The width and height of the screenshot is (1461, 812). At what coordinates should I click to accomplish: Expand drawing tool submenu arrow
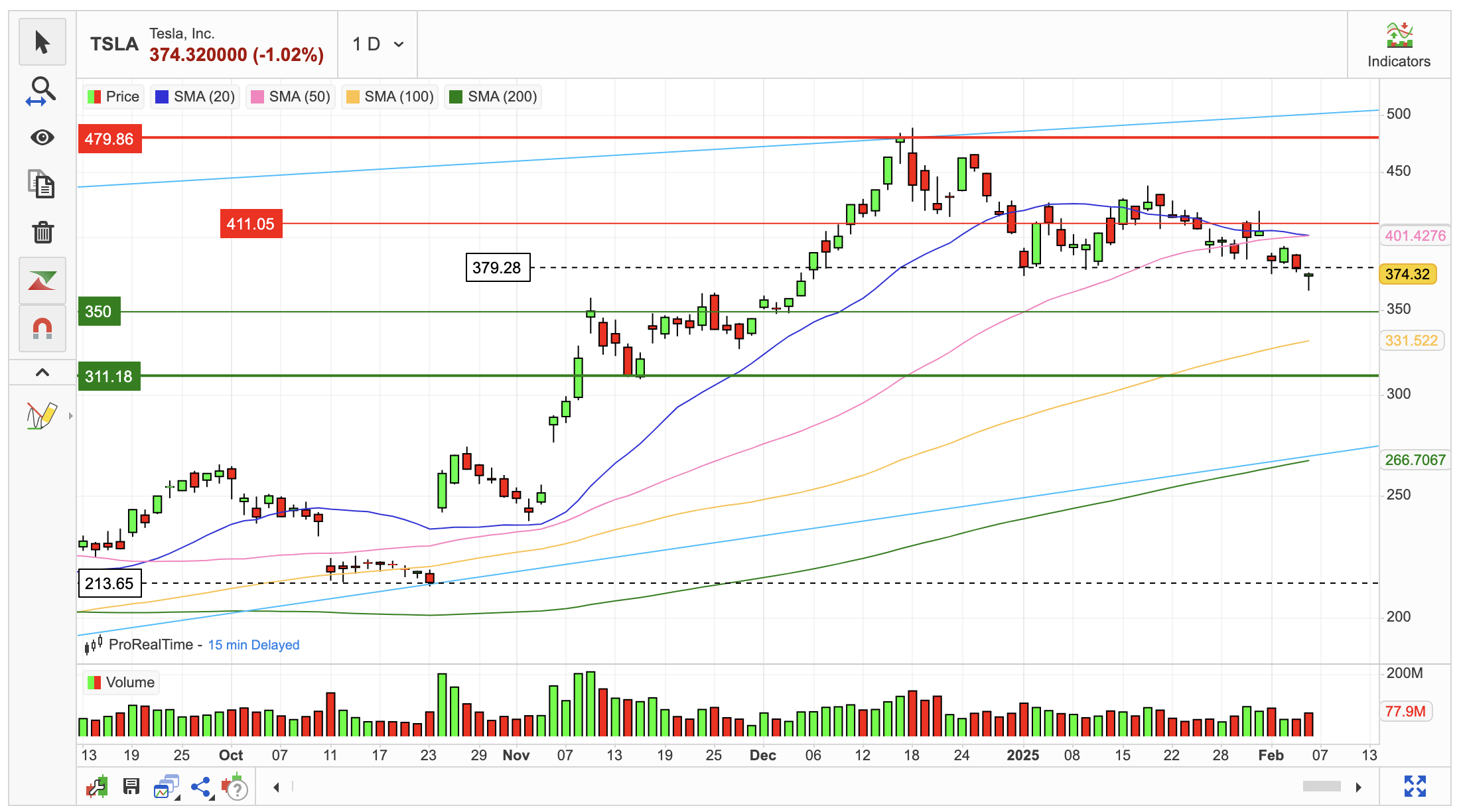tap(70, 416)
